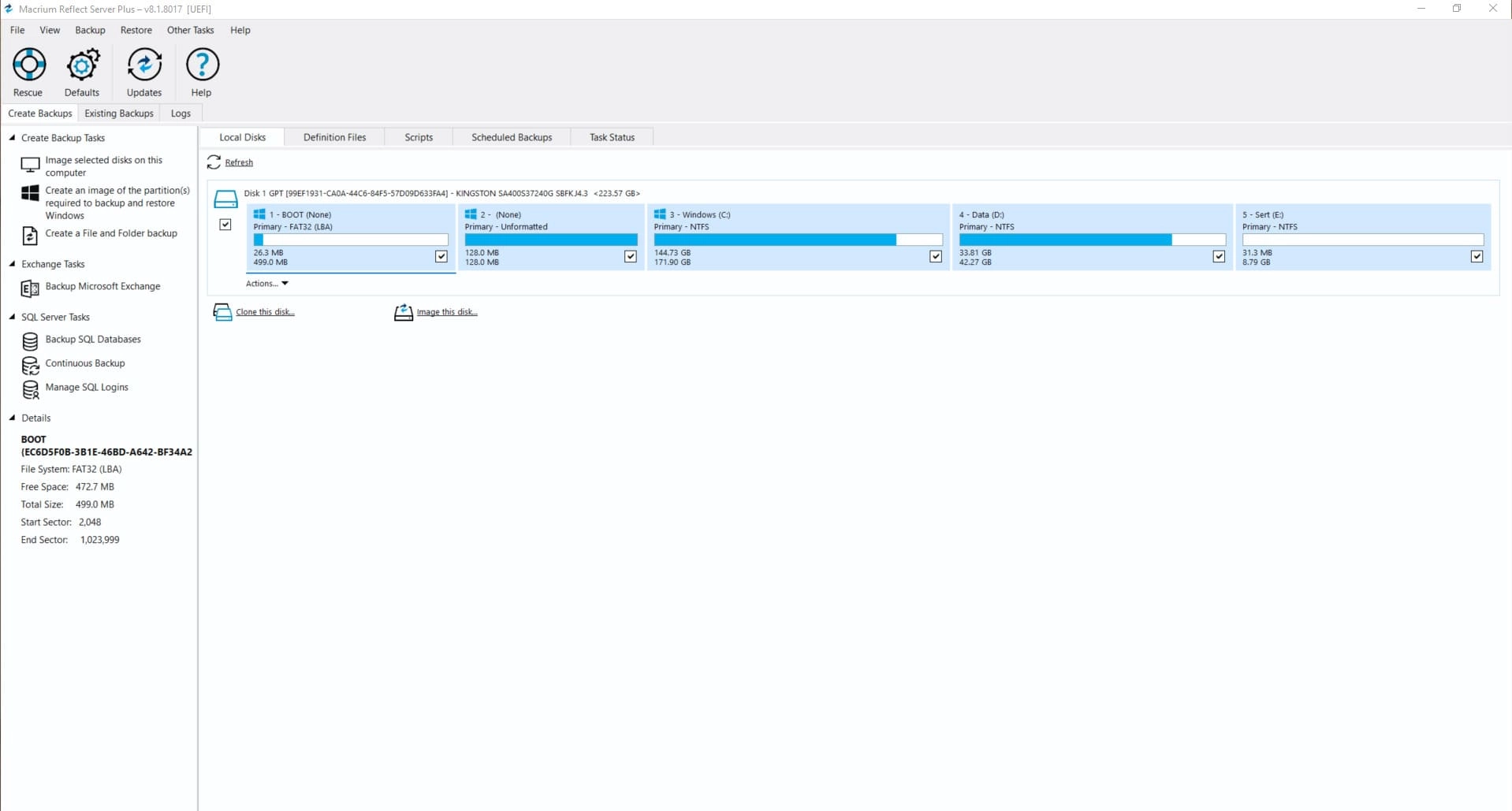Image resolution: width=1512 pixels, height=811 pixels.
Task: Click the Clone this disk link
Action: tap(265, 312)
